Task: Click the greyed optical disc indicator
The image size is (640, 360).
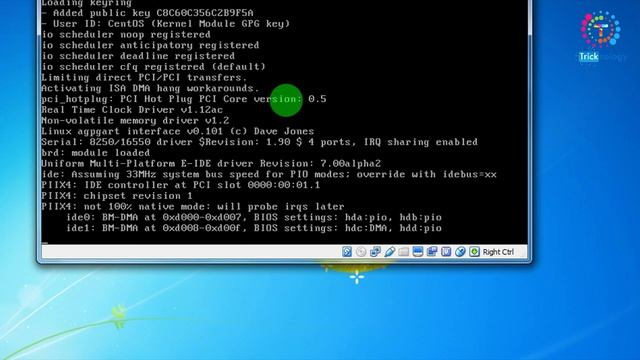Action: coord(361,252)
